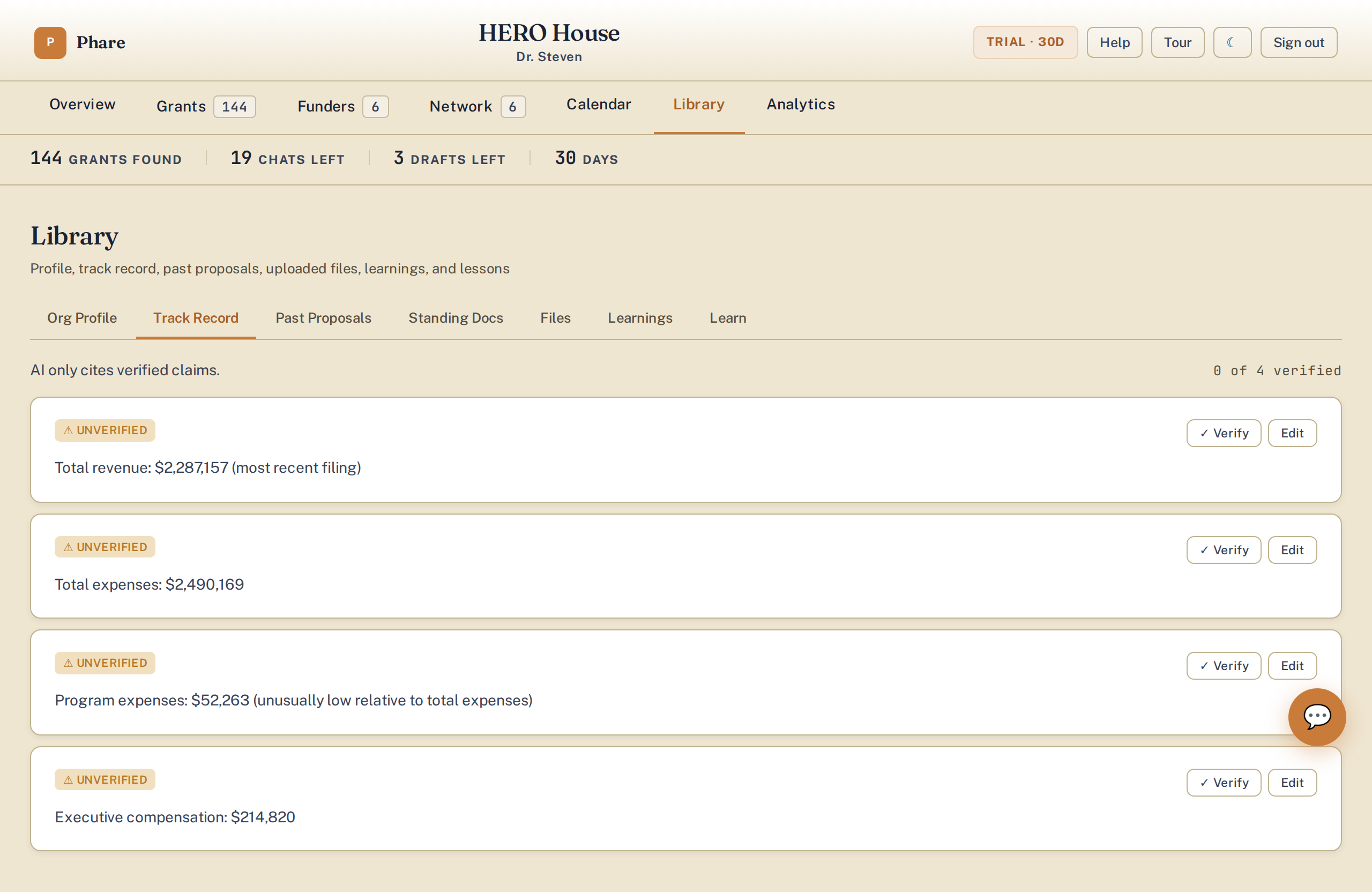Click UNVERIFIED badge on Total expenses card
The image size is (1372, 892).
pos(105,547)
